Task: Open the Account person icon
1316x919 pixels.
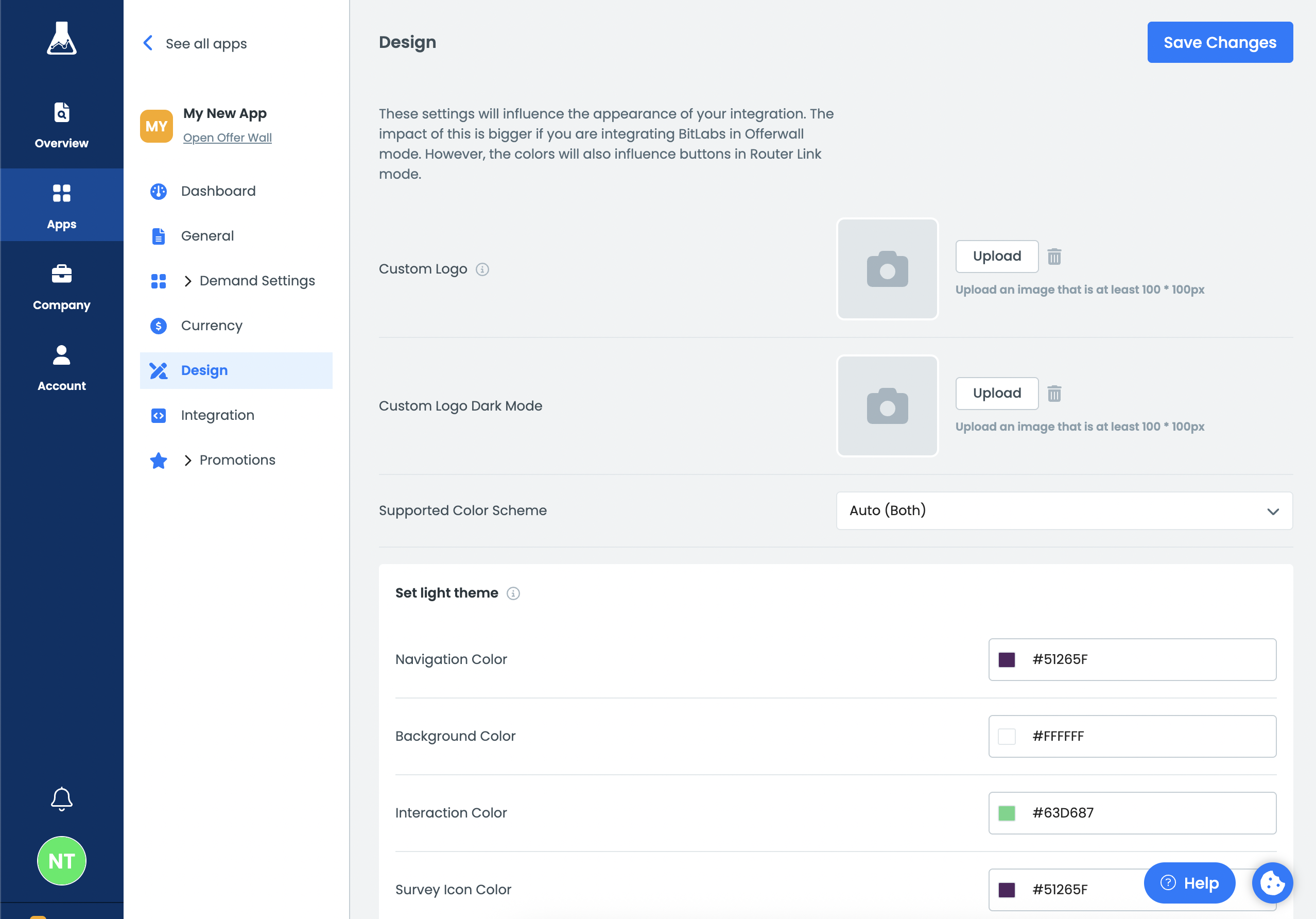Action: point(61,355)
